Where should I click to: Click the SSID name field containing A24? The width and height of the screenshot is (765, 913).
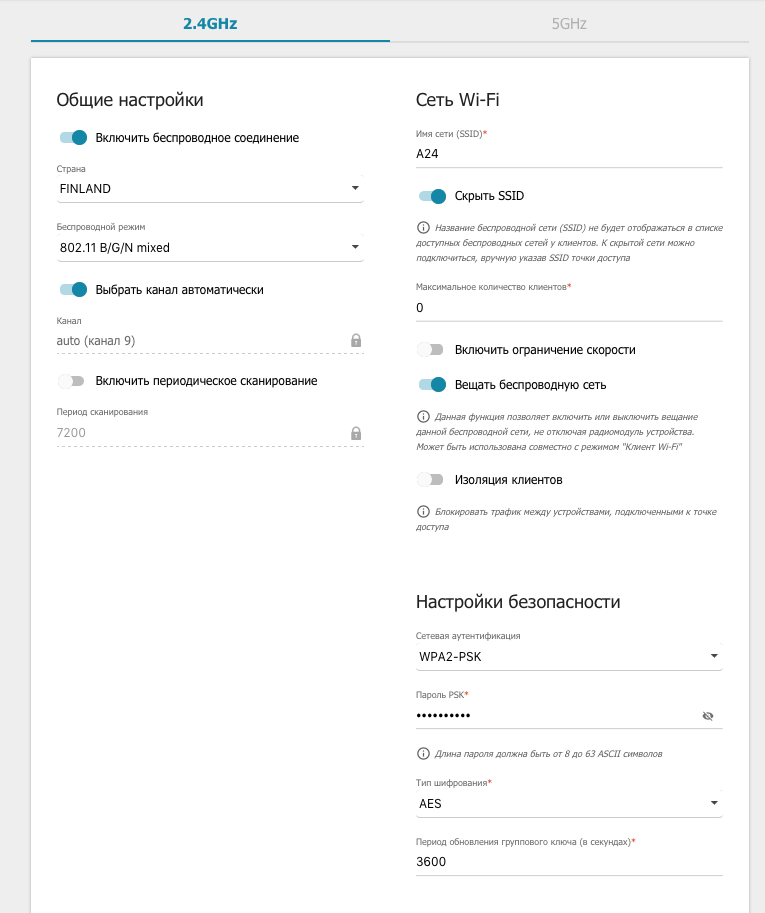click(568, 155)
